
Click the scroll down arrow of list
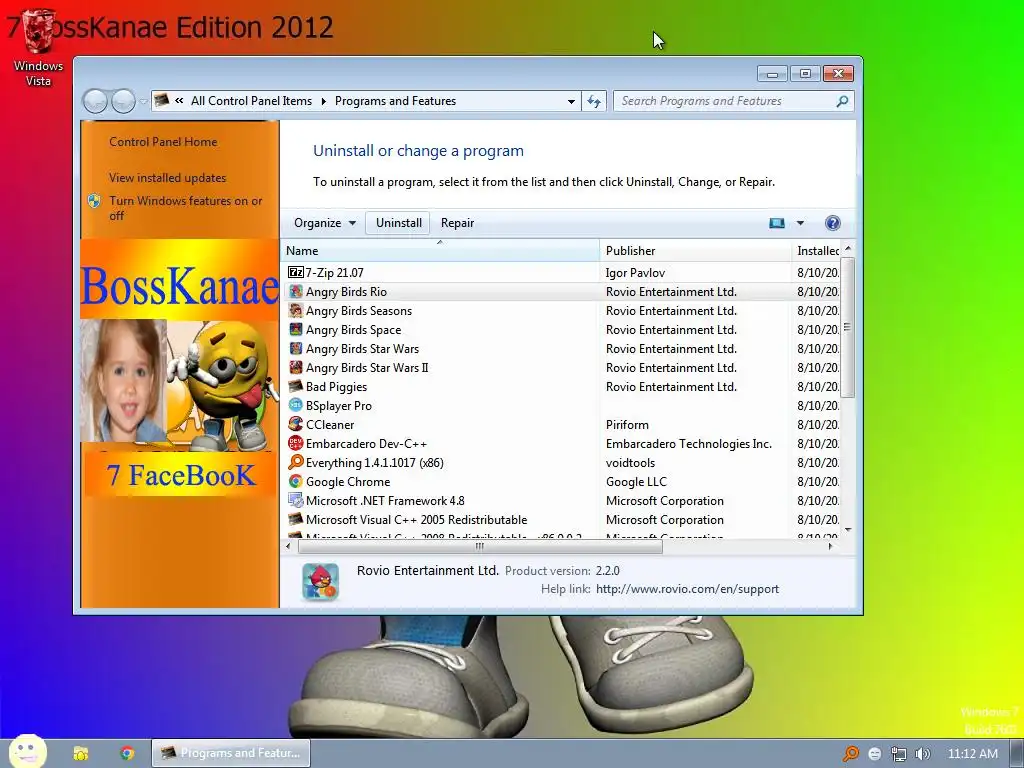(848, 530)
